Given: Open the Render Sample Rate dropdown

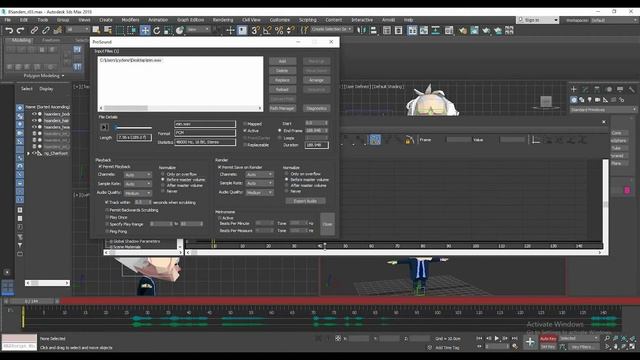Looking at the screenshot, I should point(260,183).
